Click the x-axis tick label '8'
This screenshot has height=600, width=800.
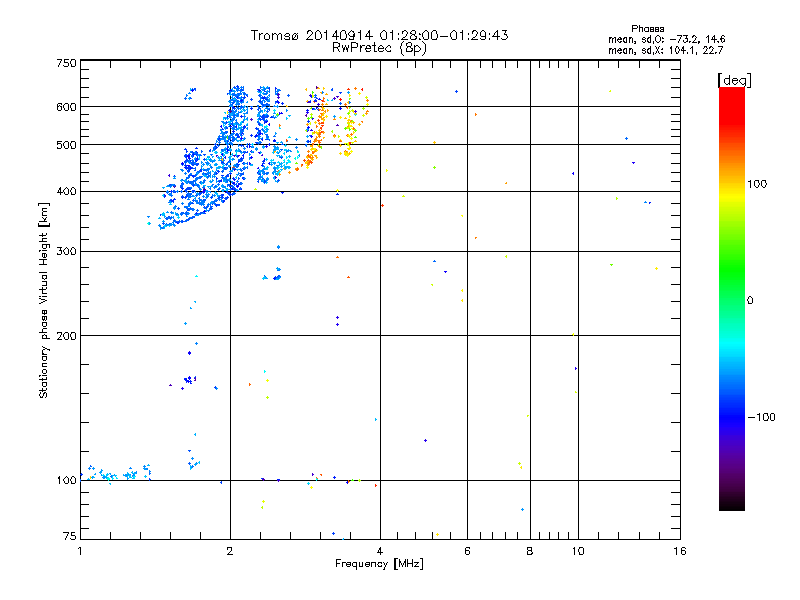(530, 551)
